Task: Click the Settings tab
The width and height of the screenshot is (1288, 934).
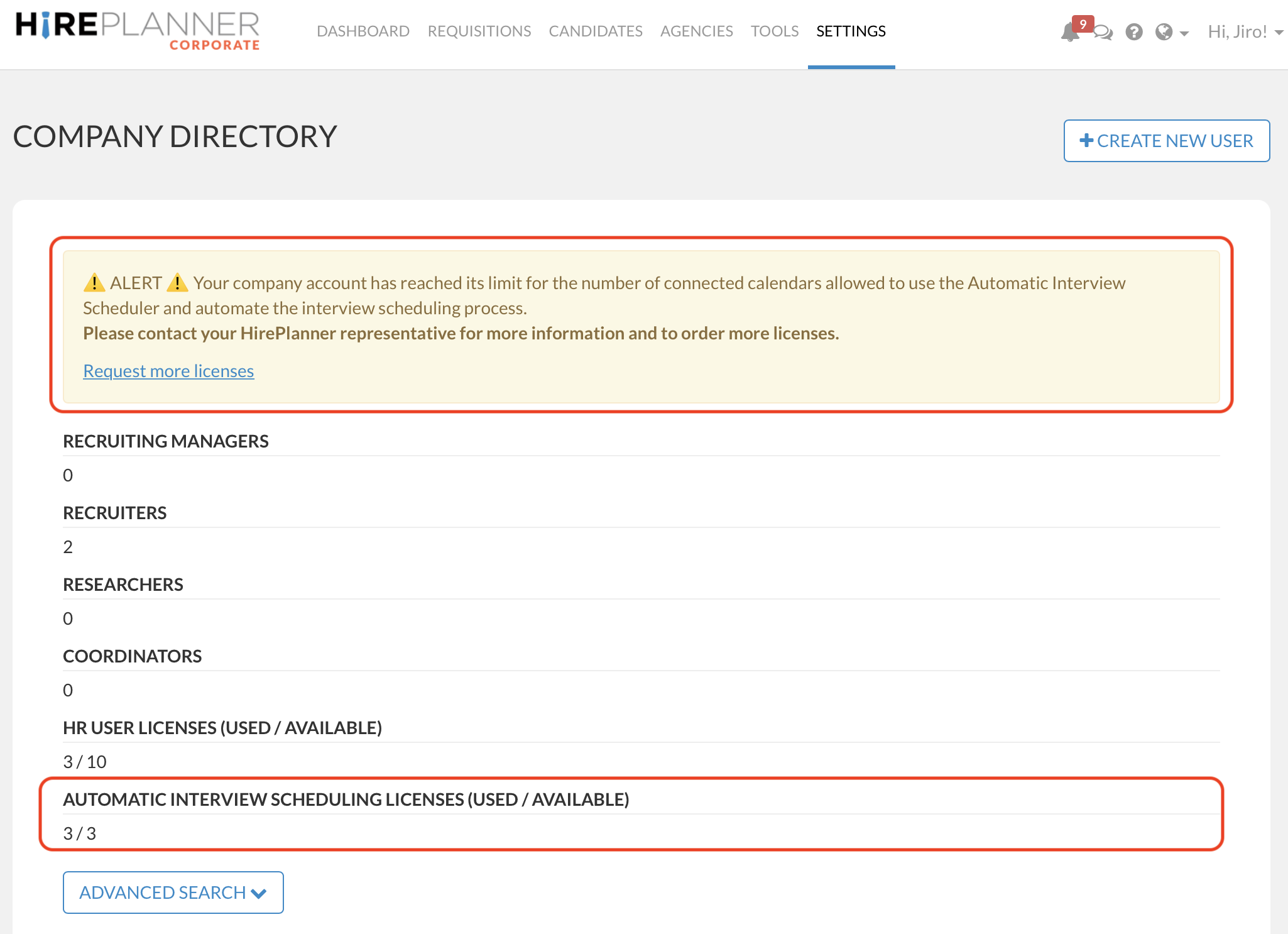Action: point(851,31)
